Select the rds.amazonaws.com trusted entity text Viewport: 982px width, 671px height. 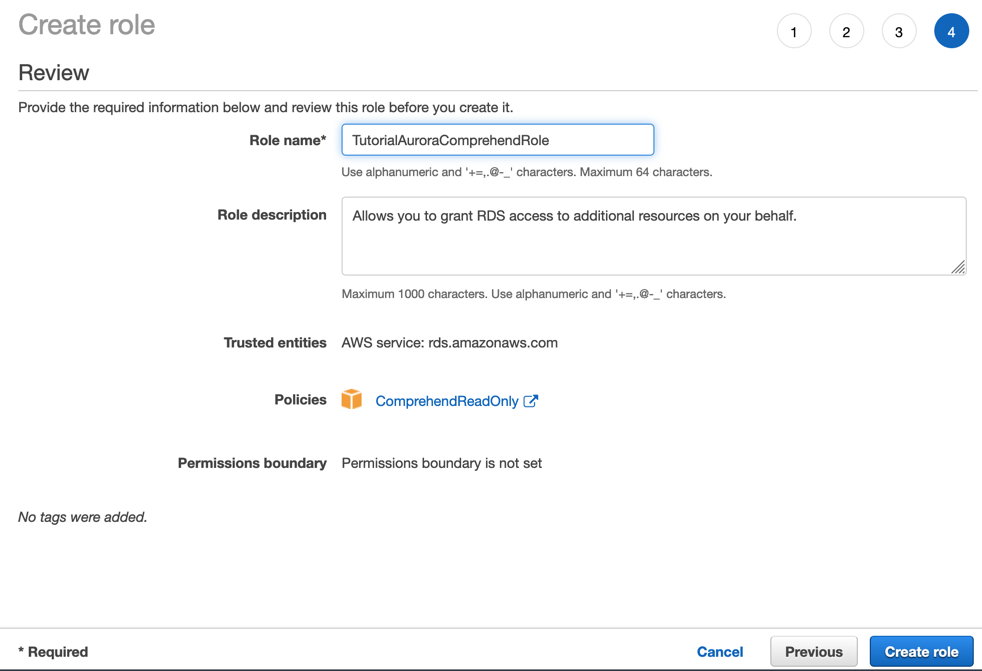pos(492,343)
